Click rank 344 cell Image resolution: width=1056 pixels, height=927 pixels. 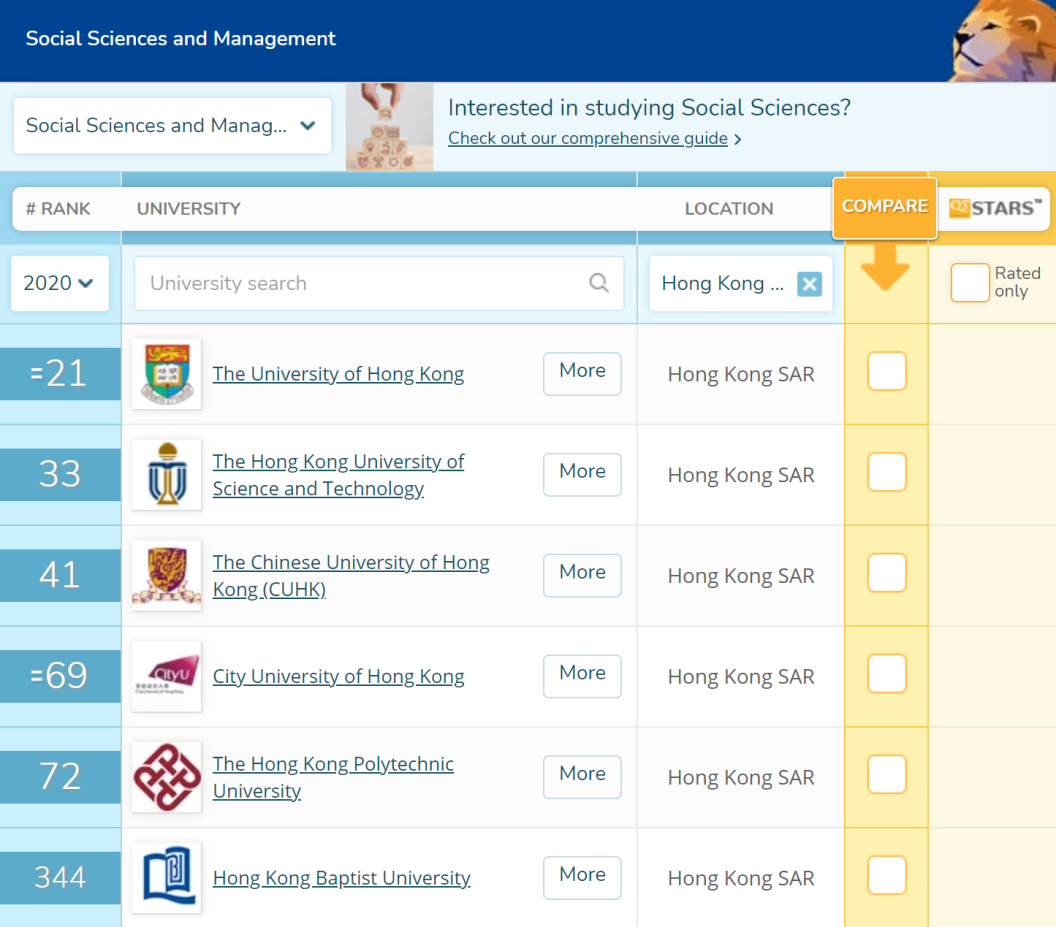point(60,878)
